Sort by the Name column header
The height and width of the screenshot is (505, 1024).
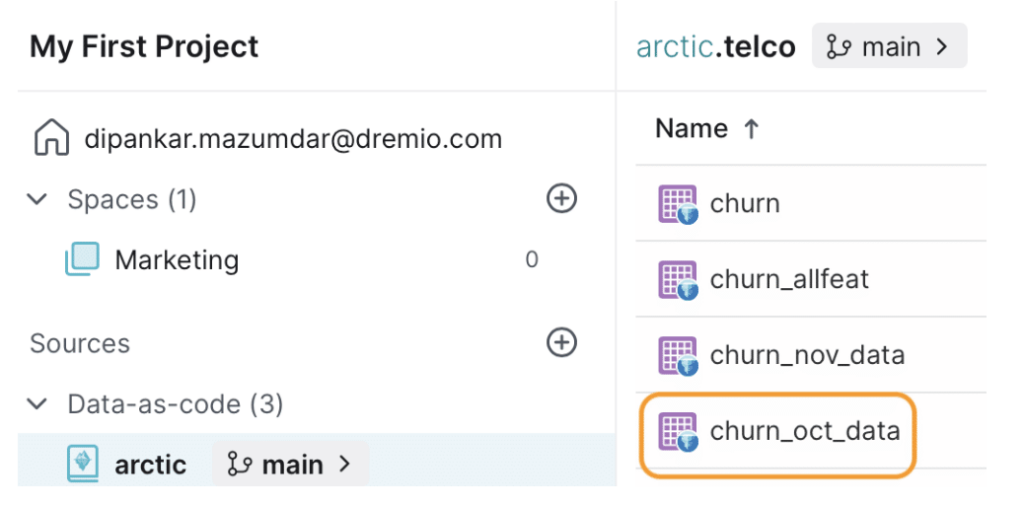tap(707, 129)
